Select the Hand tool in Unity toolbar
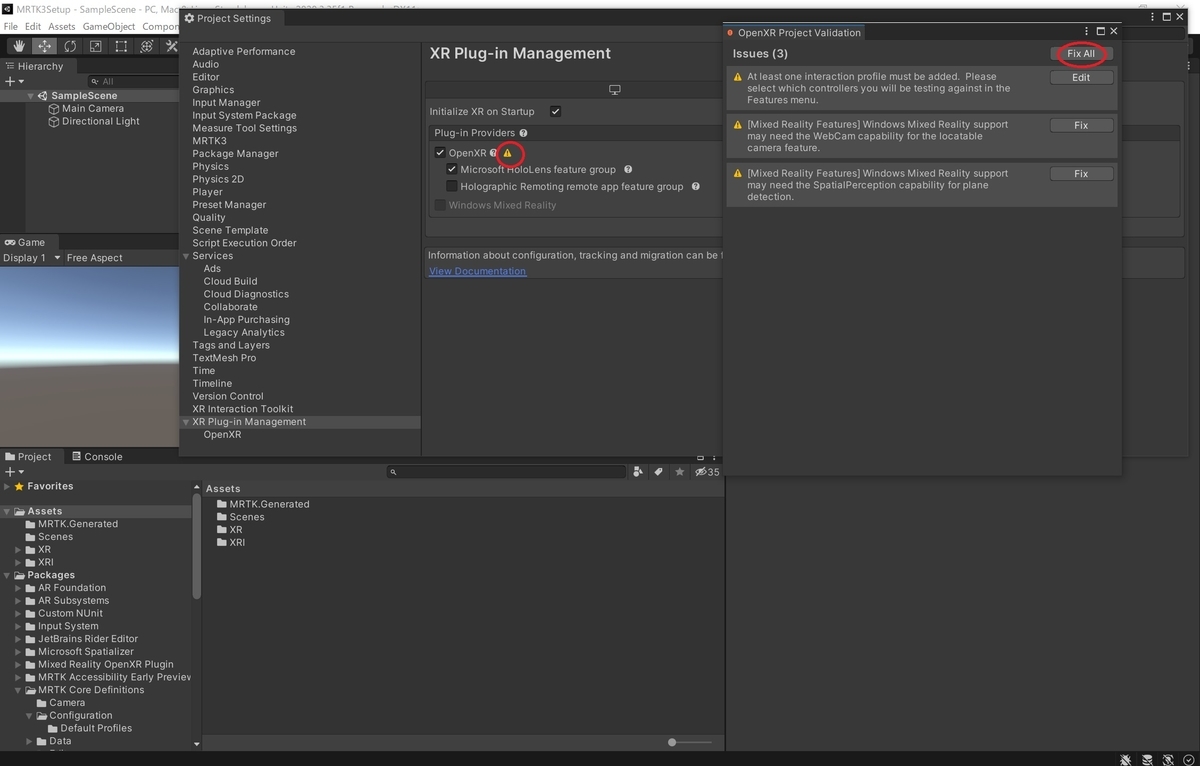The width and height of the screenshot is (1200, 766). point(19,46)
